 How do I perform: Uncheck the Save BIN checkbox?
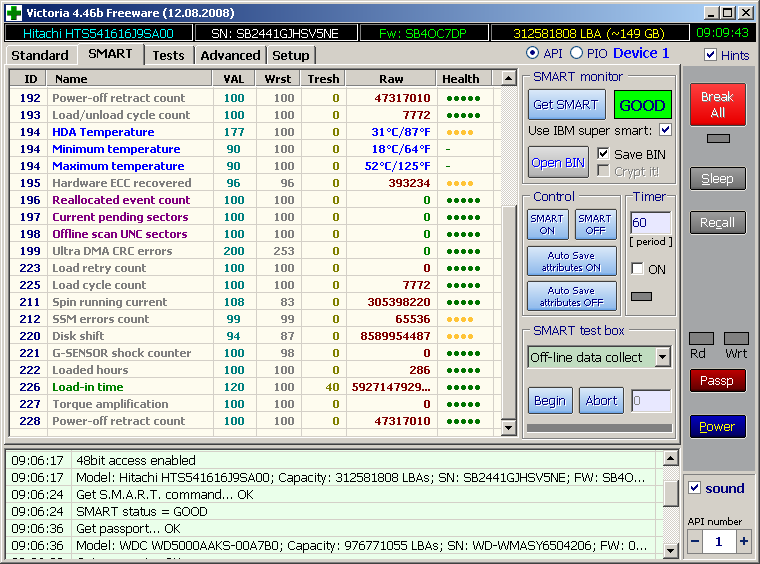coord(603,154)
